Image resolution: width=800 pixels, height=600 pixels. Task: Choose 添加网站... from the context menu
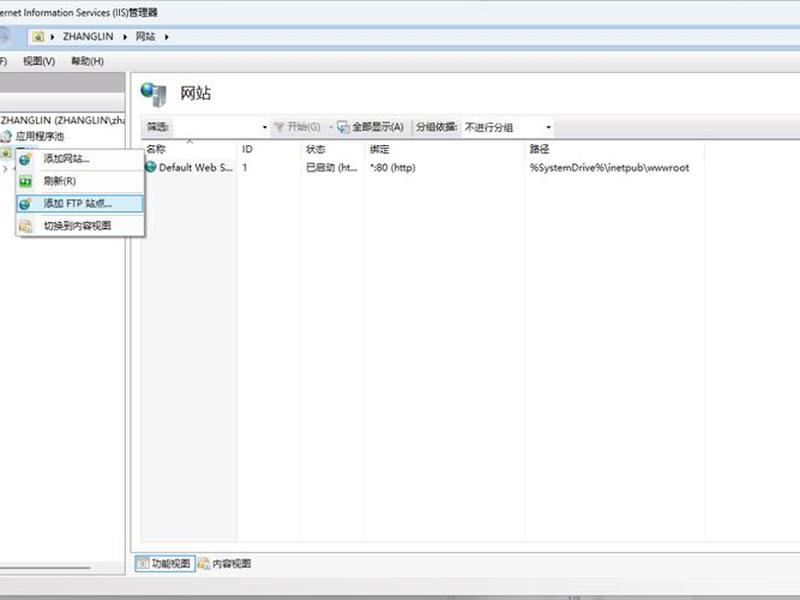[80, 159]
